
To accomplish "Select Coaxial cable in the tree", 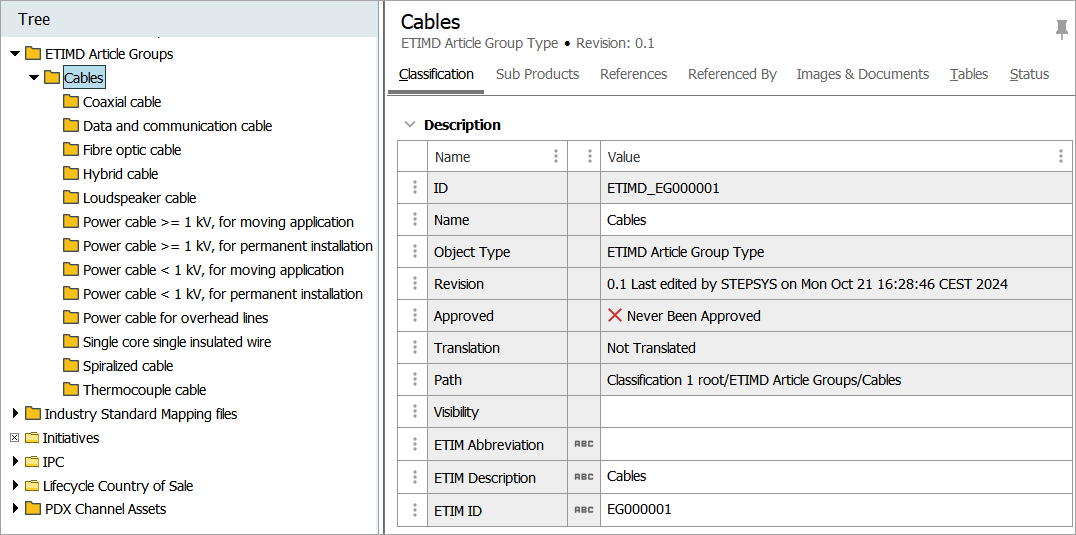I will pyautogui.click(x=121, y=102).
